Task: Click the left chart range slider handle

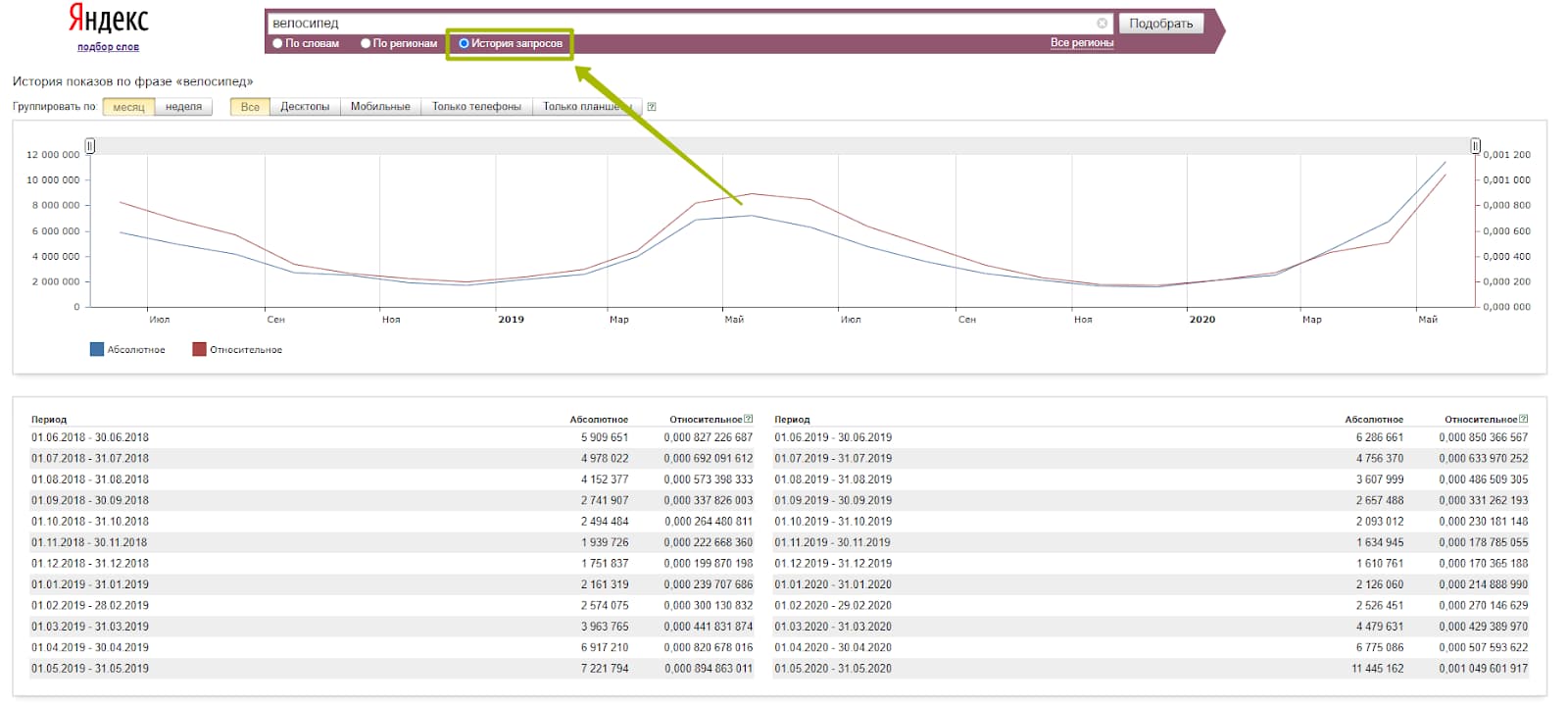Action: (x=89, y=146)
